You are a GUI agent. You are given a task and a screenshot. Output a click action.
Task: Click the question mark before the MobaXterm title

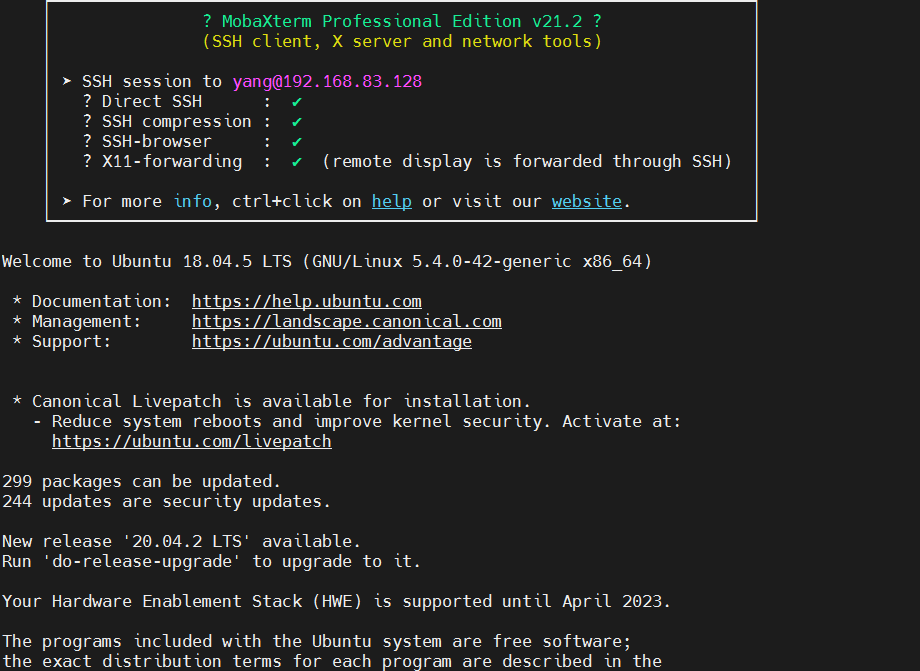pos(207,21)
